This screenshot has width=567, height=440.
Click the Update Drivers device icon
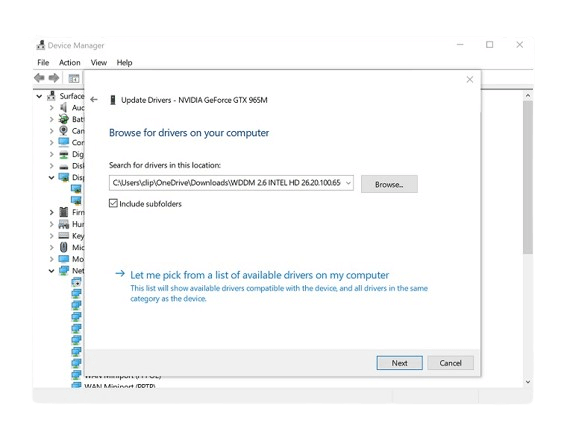(113, 100)
